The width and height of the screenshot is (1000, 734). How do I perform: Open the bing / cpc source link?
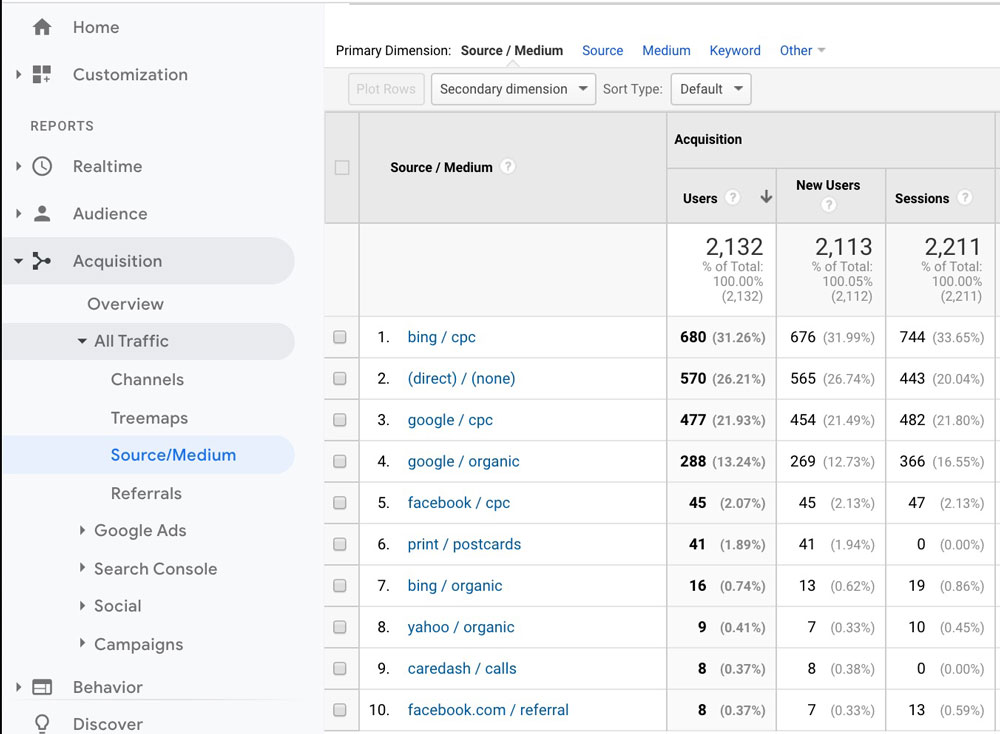tap(441, 337)
